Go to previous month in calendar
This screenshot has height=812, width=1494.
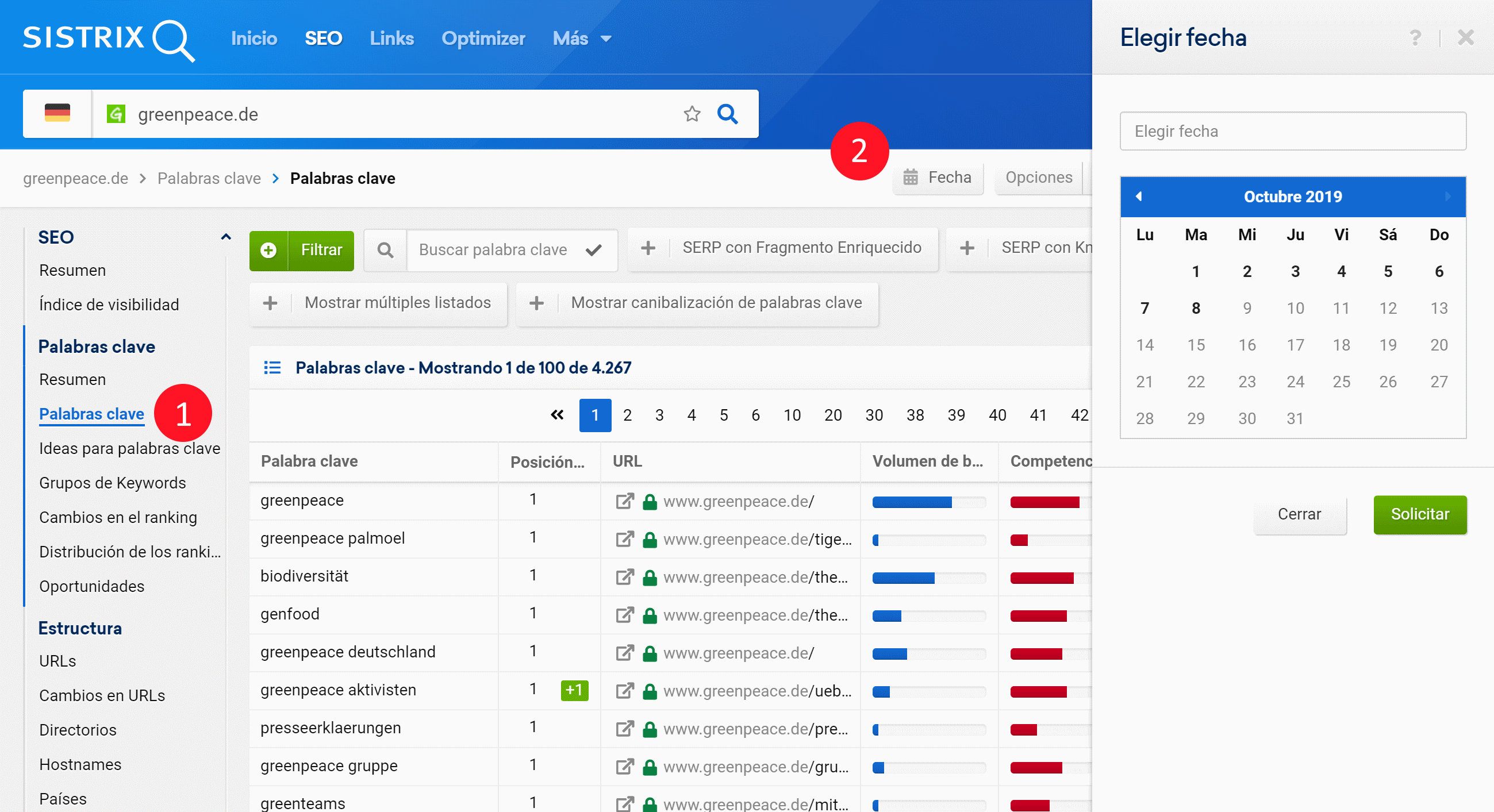click(x=1139, y=196)
